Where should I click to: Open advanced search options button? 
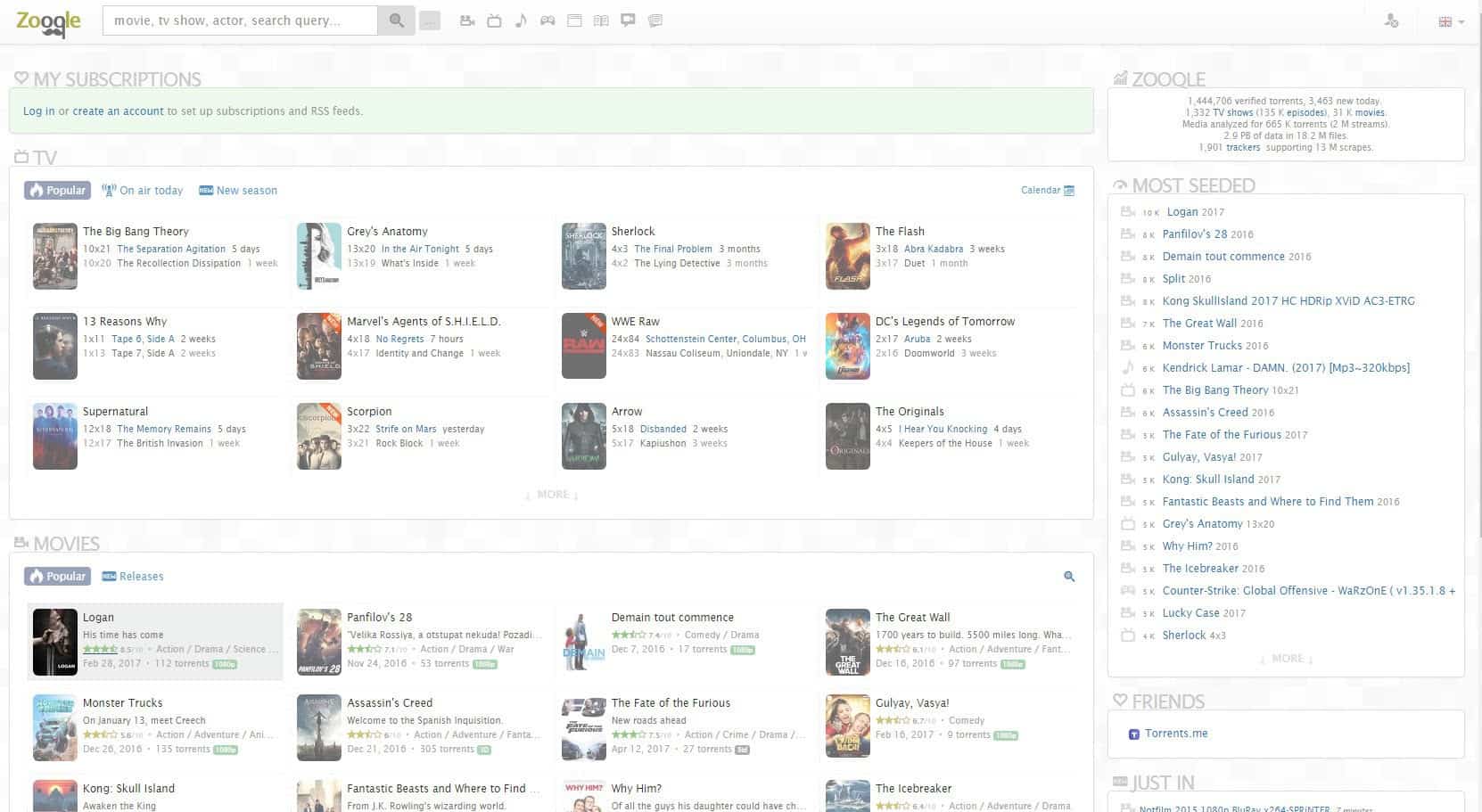[x=430, y=21]
